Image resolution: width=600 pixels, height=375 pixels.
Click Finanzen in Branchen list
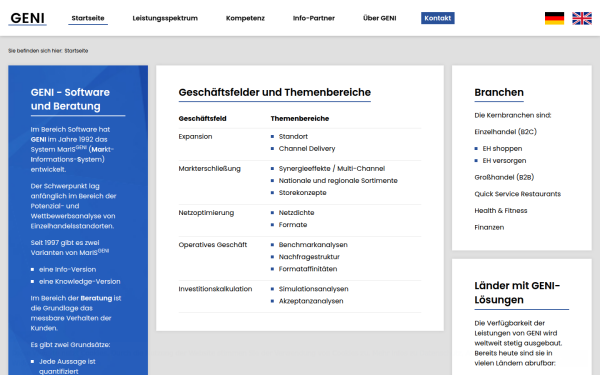489,227
